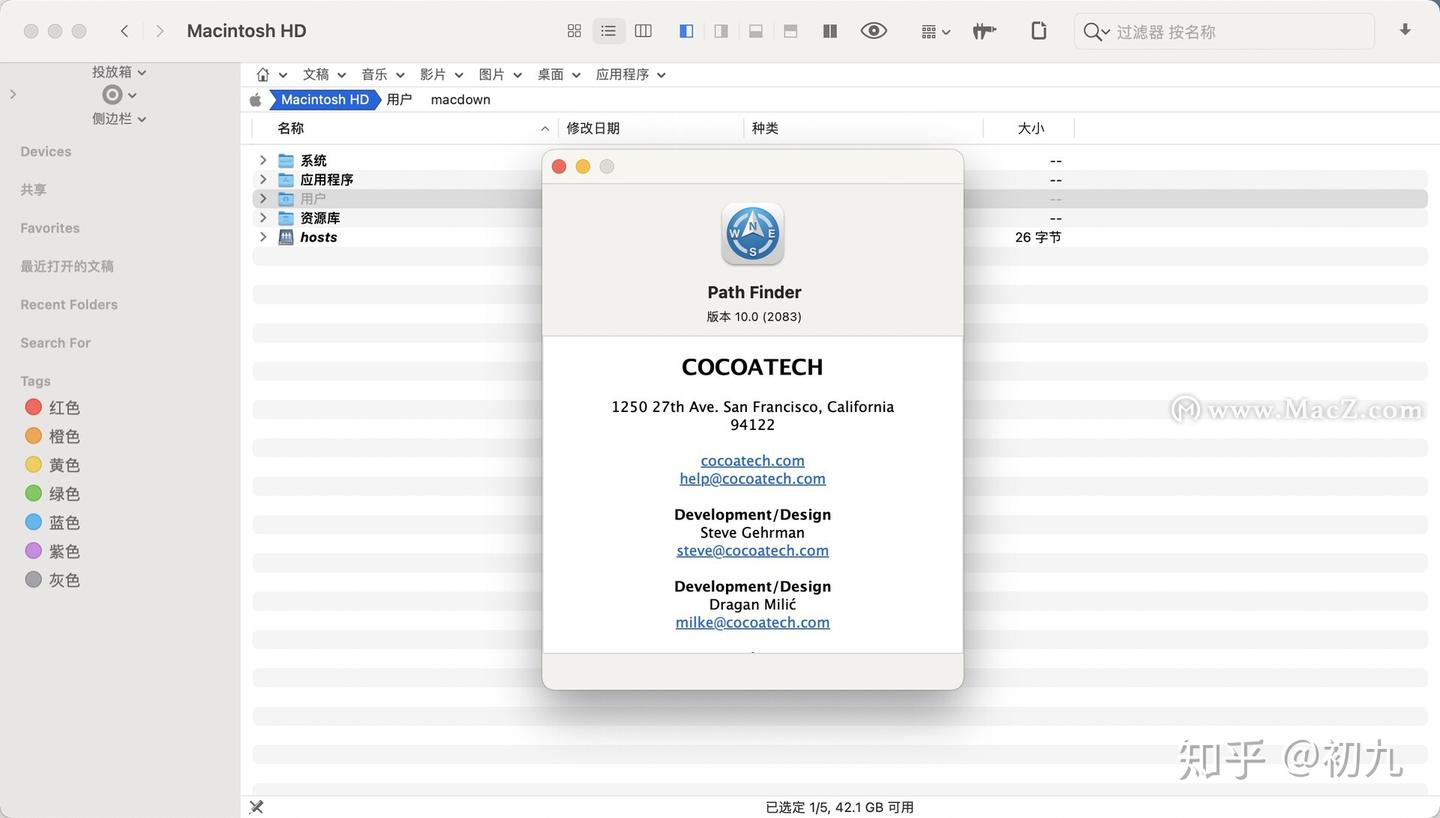The image size is (1440, 818).
Task: Click the milke@cocoatech.com email link
Action: [x=752, y=623]
